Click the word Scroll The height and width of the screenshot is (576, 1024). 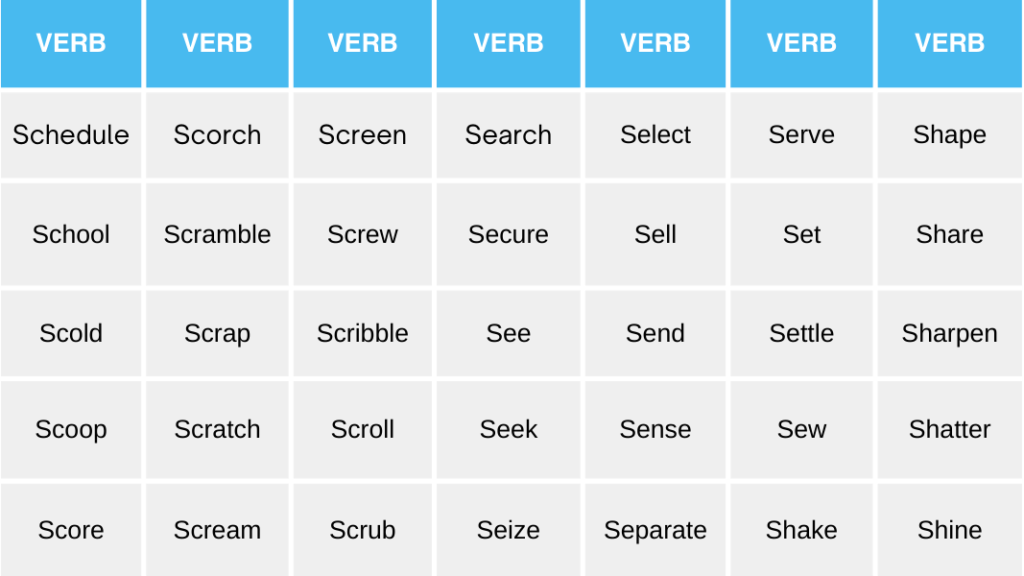click(362, 430)
